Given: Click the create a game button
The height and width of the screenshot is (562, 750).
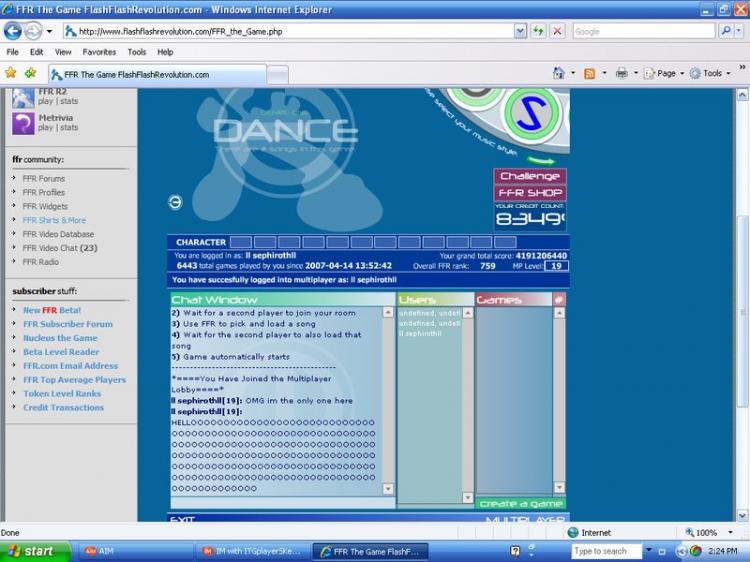Looking at the screenshot, I should tap(520, 503).
